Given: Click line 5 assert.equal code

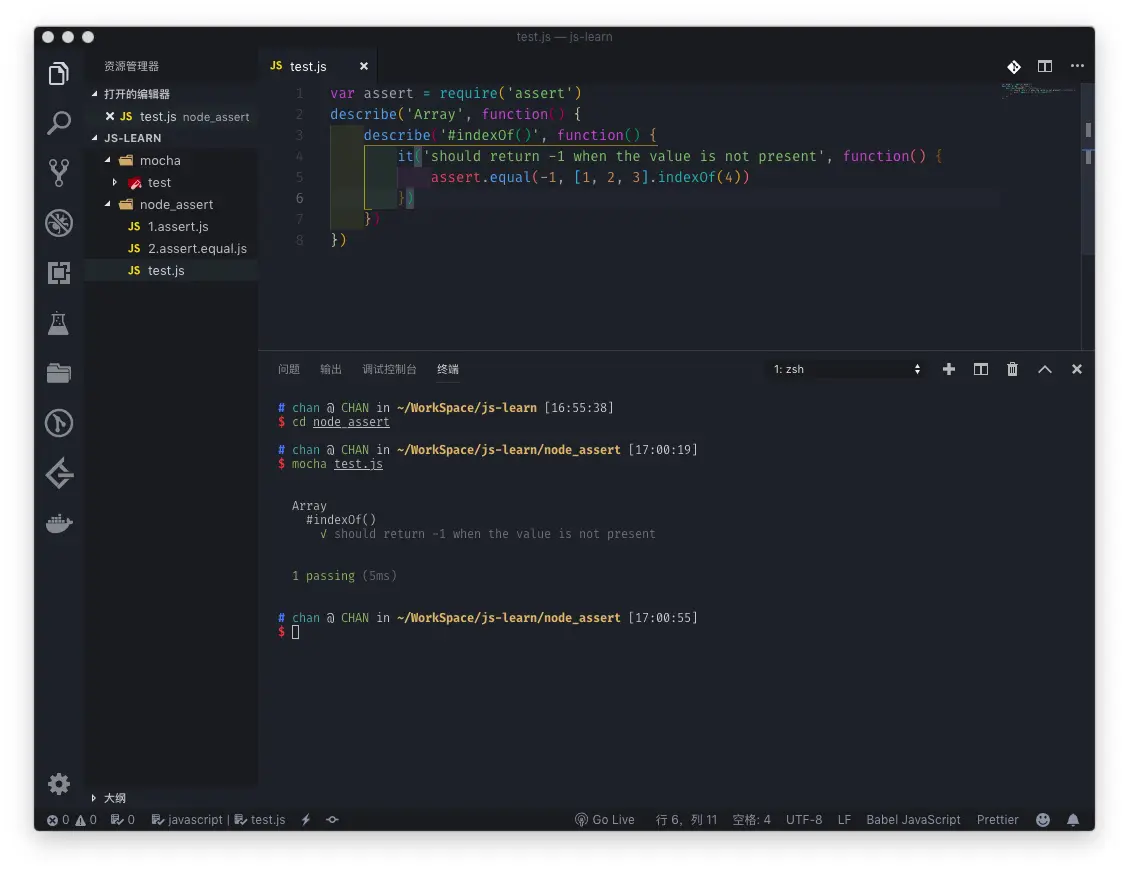Looking at the screenshot, I should tap(590, 177).
